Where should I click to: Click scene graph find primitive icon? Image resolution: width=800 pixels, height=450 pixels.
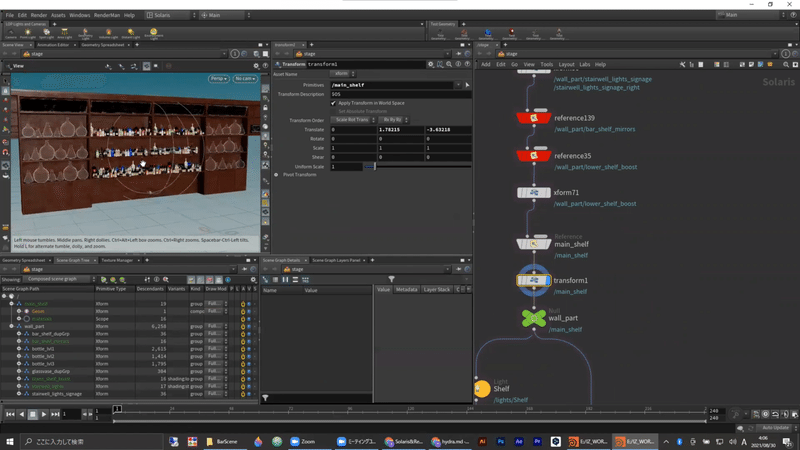click(166, 280)
